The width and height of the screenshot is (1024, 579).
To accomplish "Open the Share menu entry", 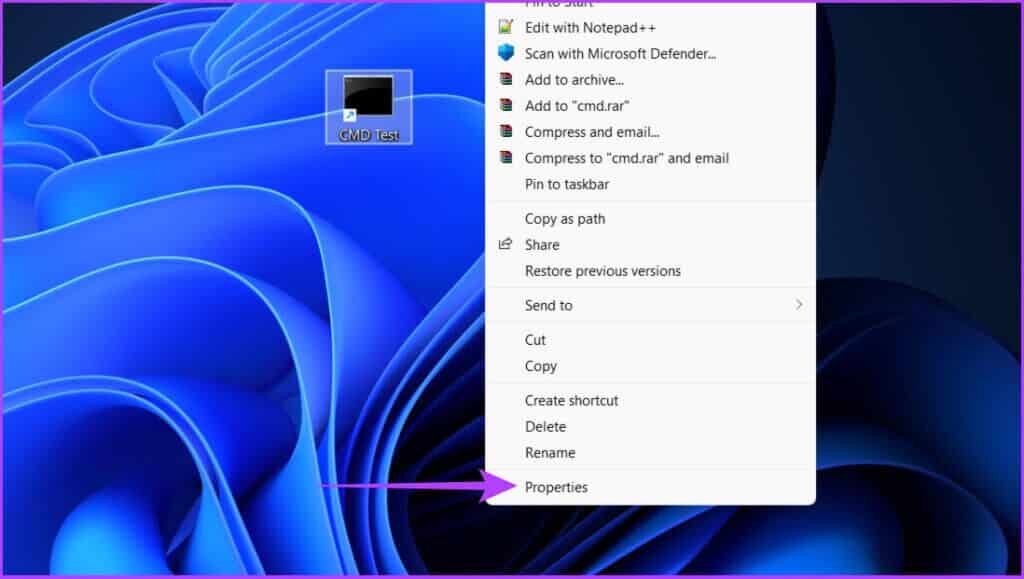I will pyautogui.click(x=542, y=245).
